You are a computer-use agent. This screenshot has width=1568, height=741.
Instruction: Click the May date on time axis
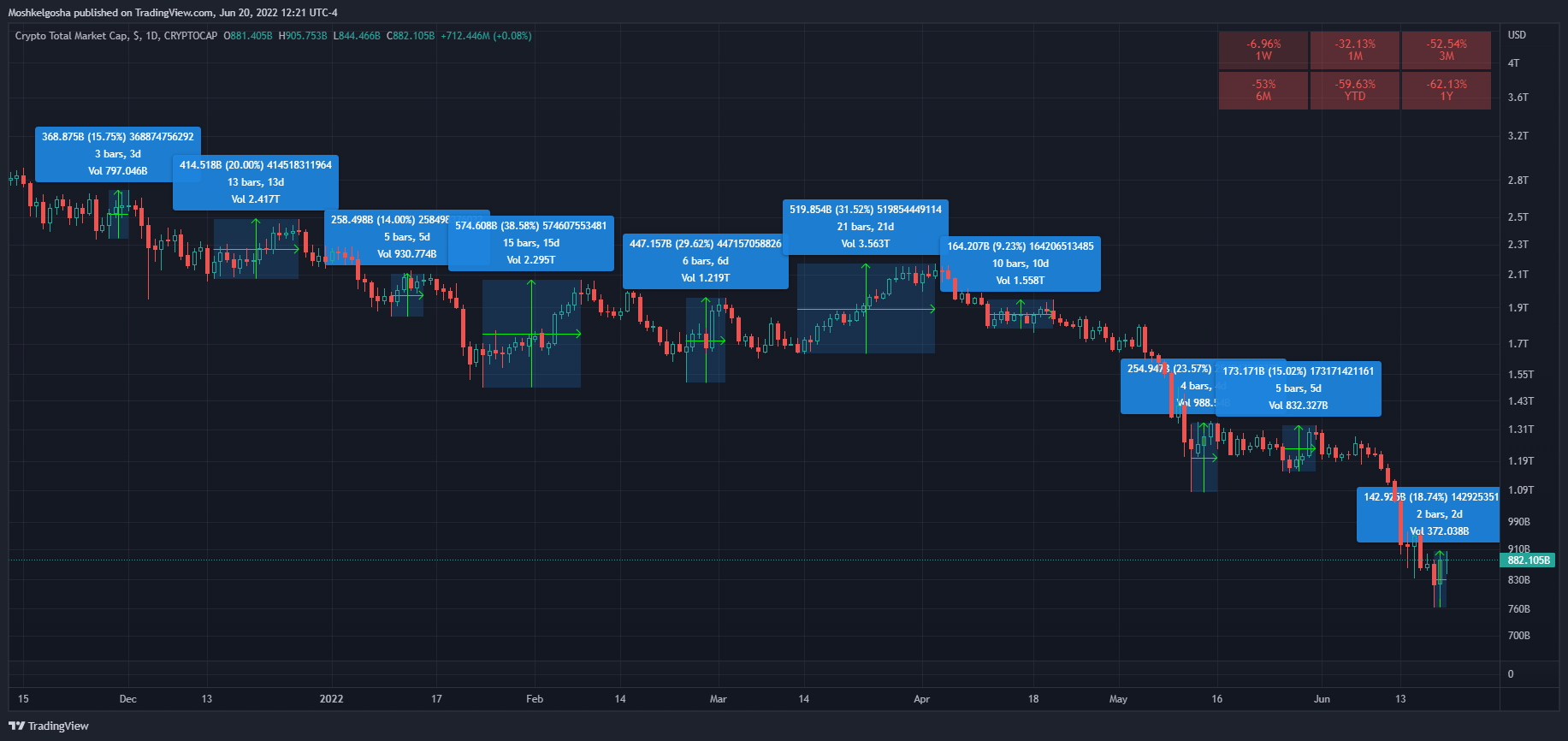tap(1118, 699)
